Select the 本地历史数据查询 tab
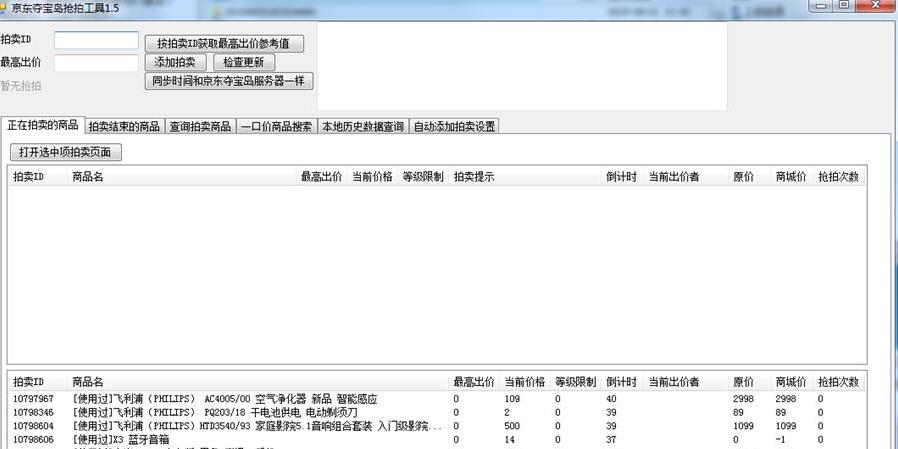Screen dimensions: 898x449 (362, 127)
